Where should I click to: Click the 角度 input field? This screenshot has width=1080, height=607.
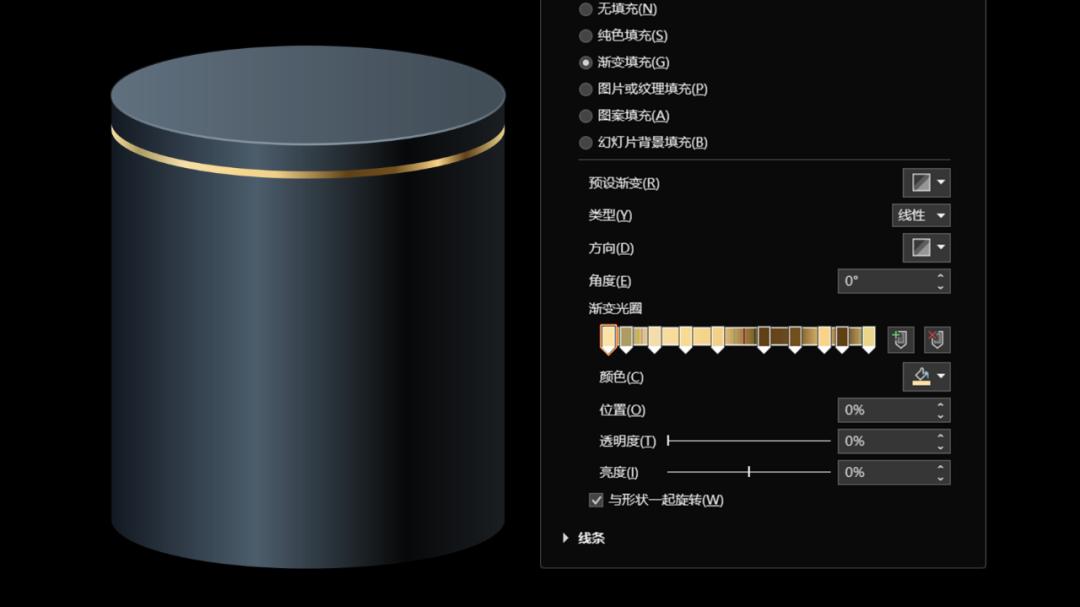click(x=885, y=281)
